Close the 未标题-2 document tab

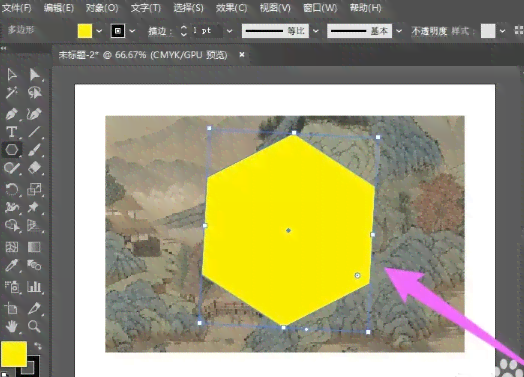pyautogui.click(x=242, y=54)
